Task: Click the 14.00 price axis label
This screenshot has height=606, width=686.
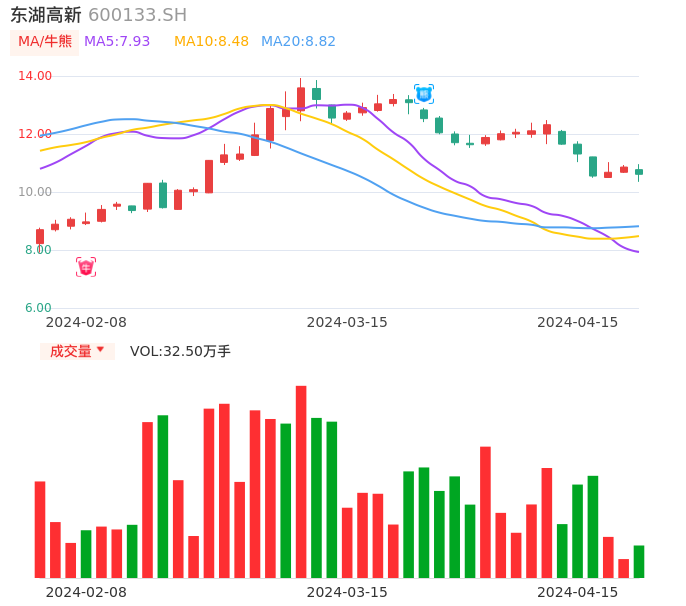Action: (x=35, y=76)
